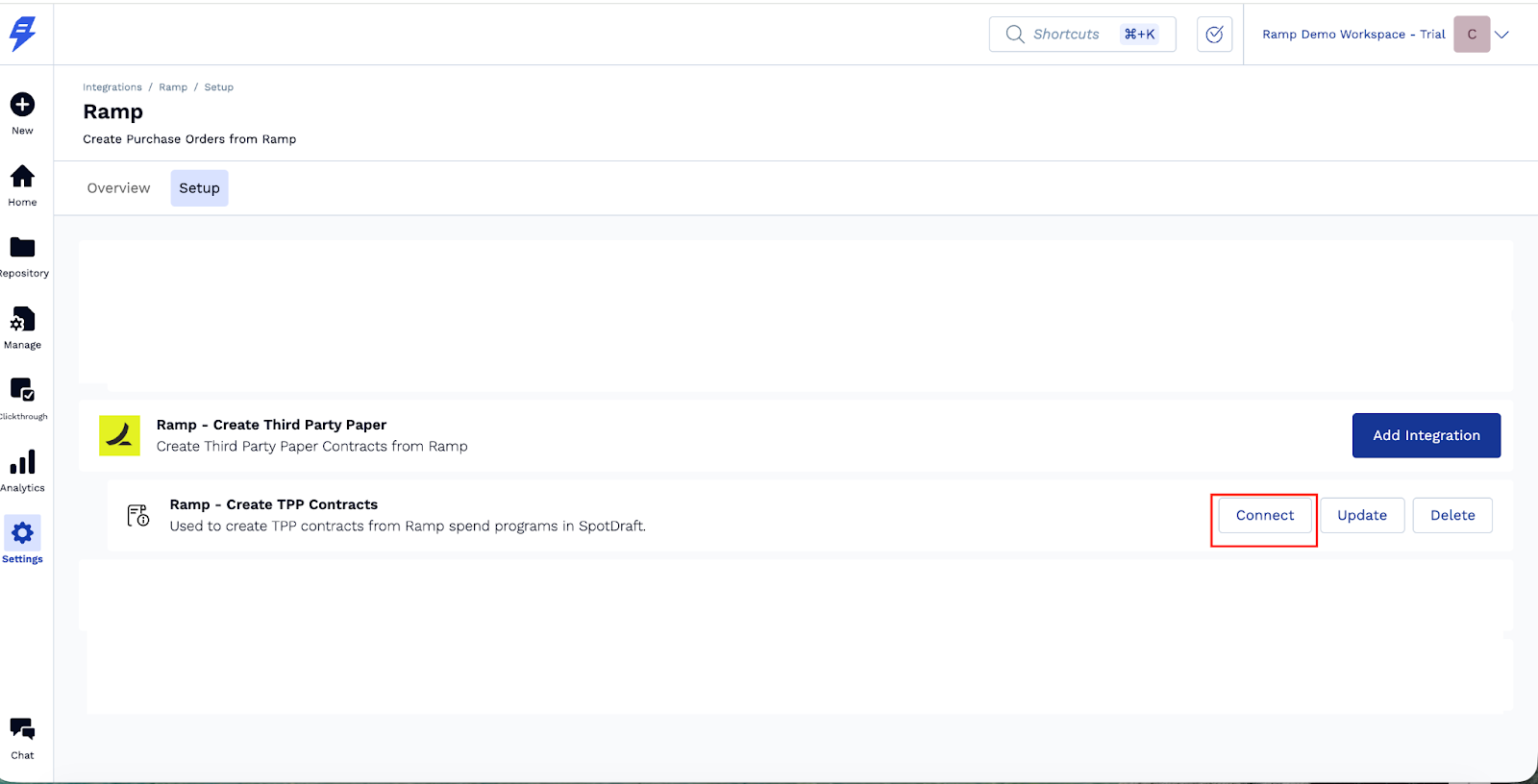Viewport: 1538px width, 784px height.
Task: Click the Integrations breadcrumb link
Action: 112,87
